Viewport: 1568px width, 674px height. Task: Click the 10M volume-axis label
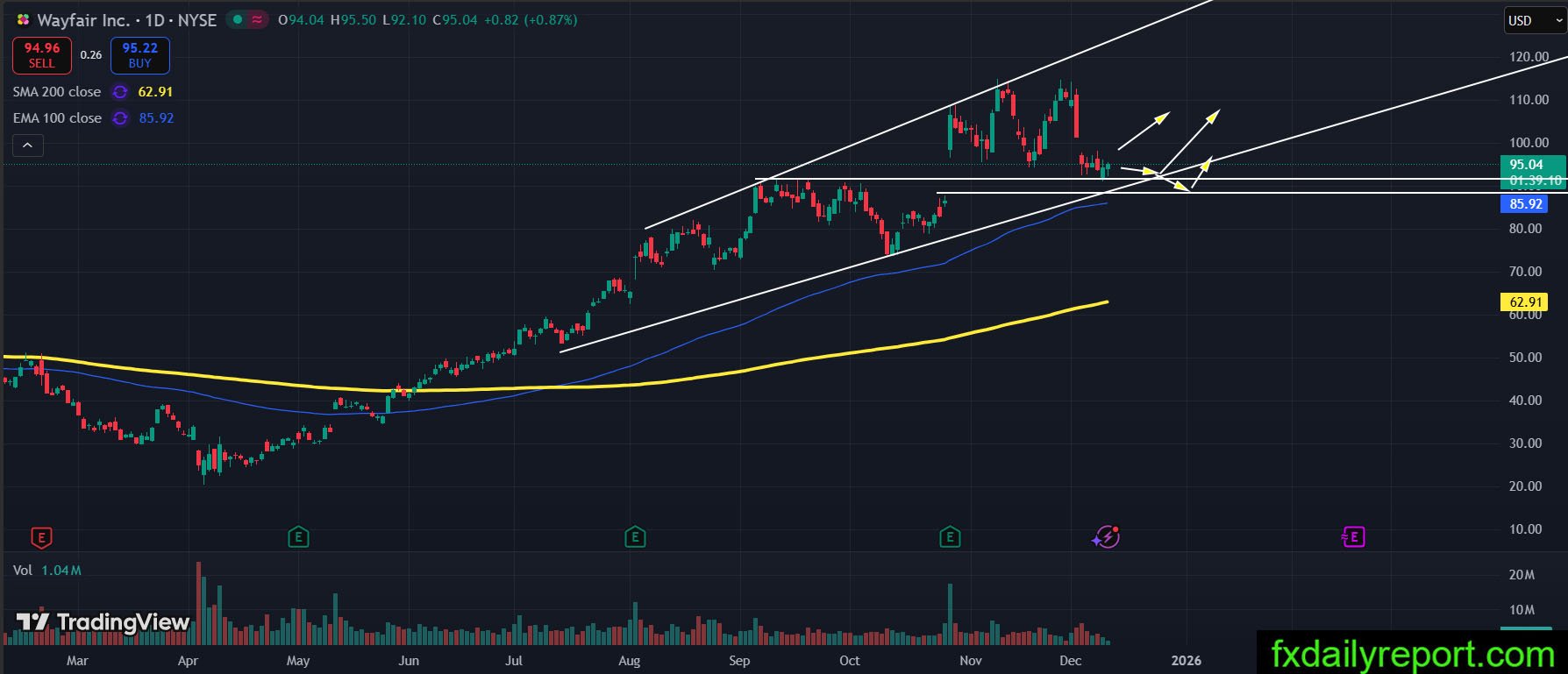click(x=1522, y=610)
